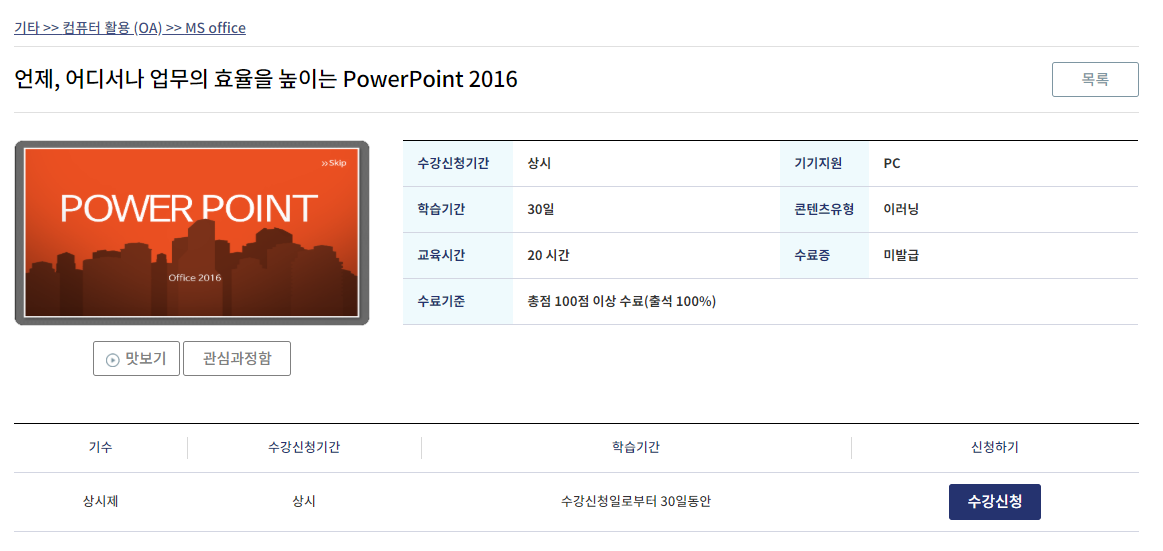Click the Skip link in thumbnail

333,163
